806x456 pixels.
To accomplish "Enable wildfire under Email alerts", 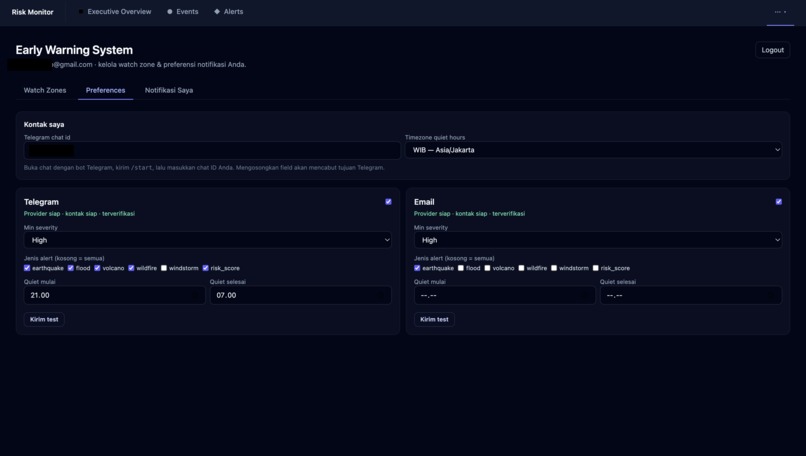I will tap(521, 268).
